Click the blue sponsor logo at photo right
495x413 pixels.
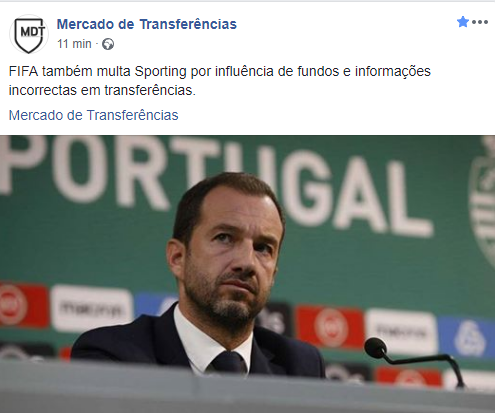click(468, 337)
